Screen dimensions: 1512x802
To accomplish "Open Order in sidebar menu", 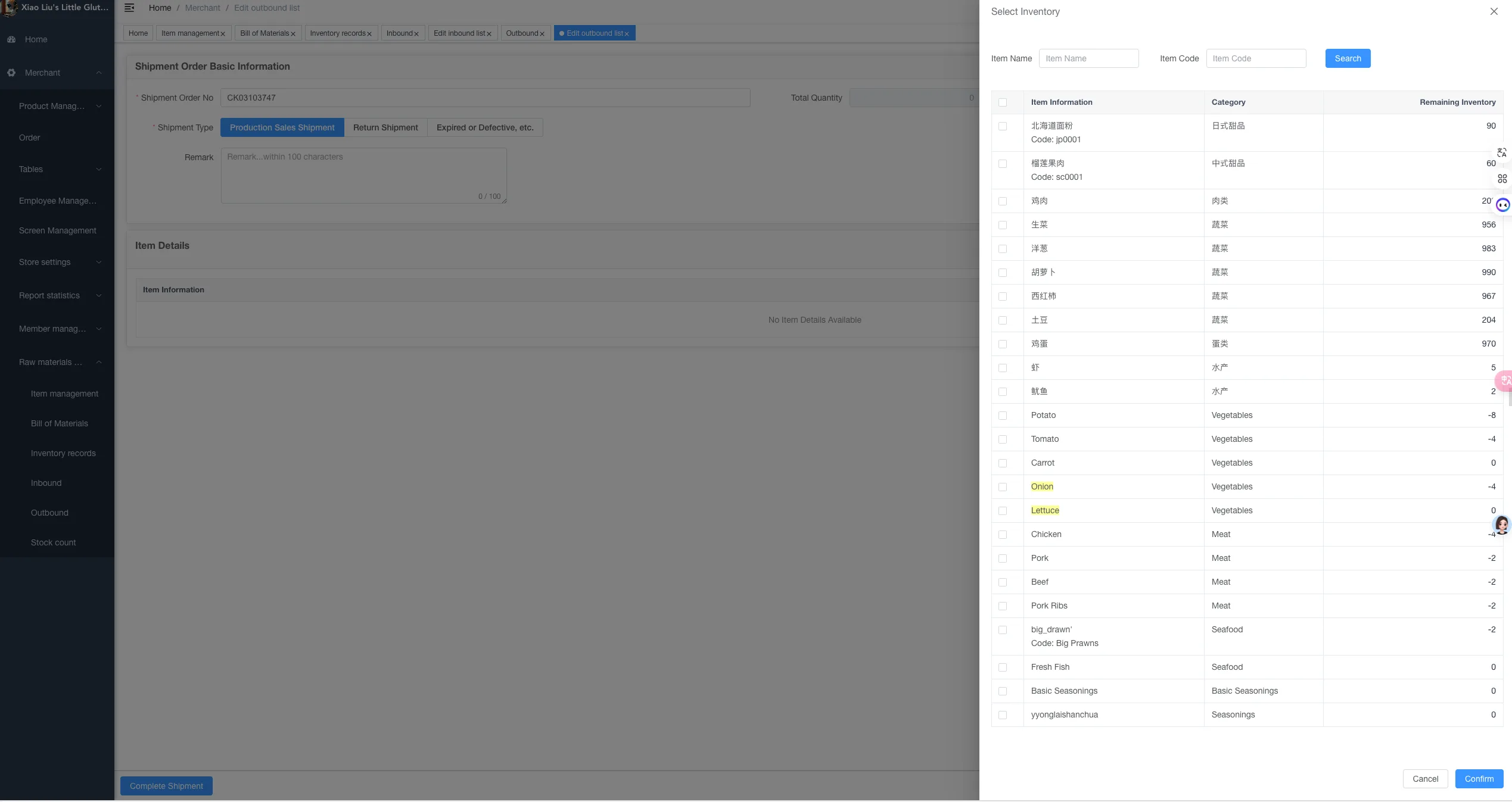I will pyautogui.click(x=29, y=138).
